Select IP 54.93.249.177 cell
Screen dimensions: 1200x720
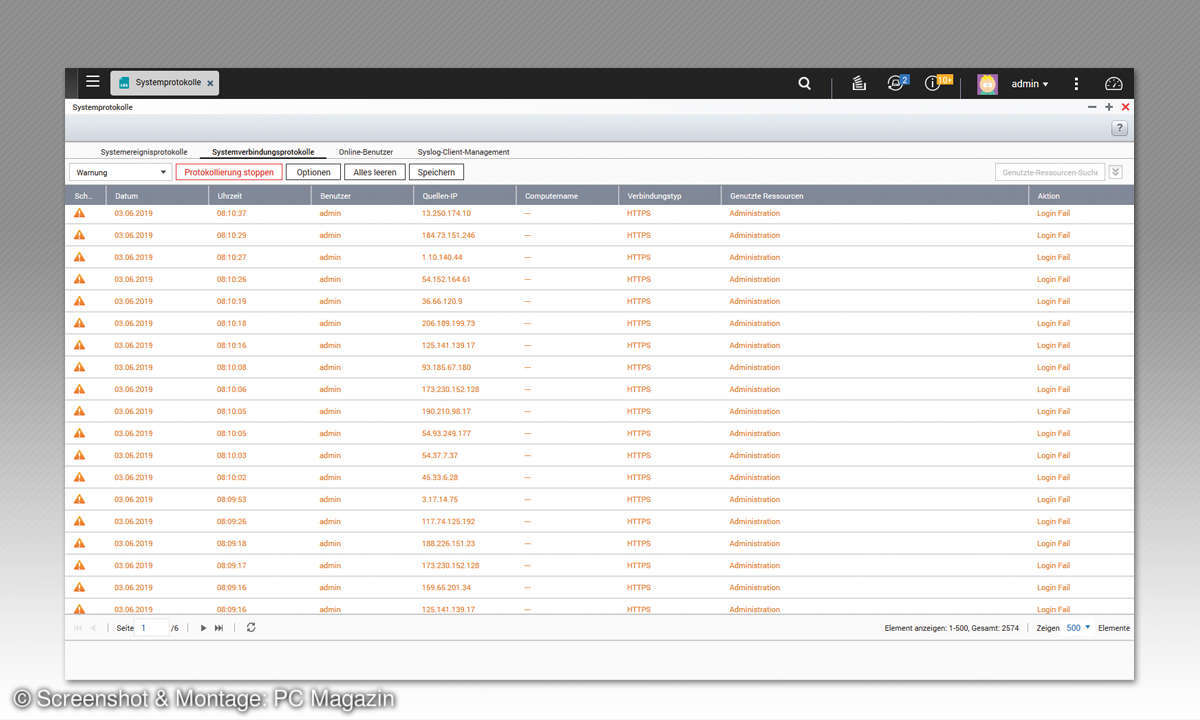click(x=446, y=433)
